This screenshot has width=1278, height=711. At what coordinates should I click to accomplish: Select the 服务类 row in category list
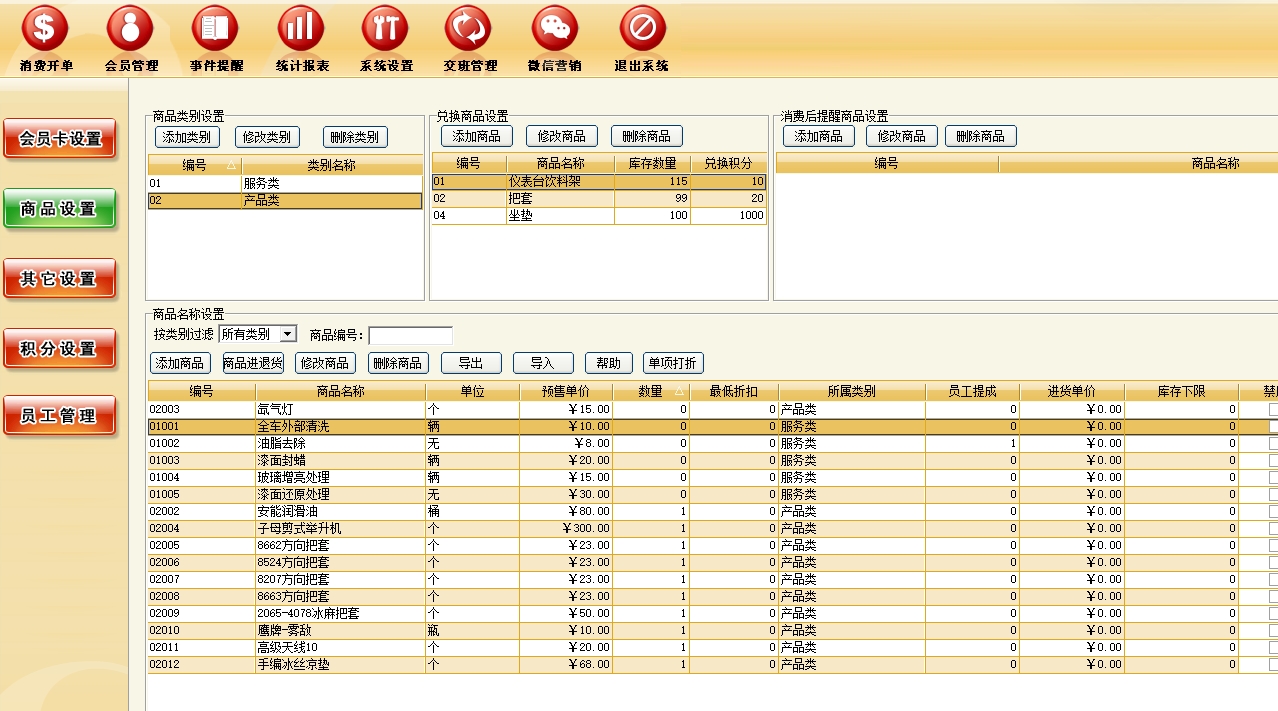[x=284, y=184]
